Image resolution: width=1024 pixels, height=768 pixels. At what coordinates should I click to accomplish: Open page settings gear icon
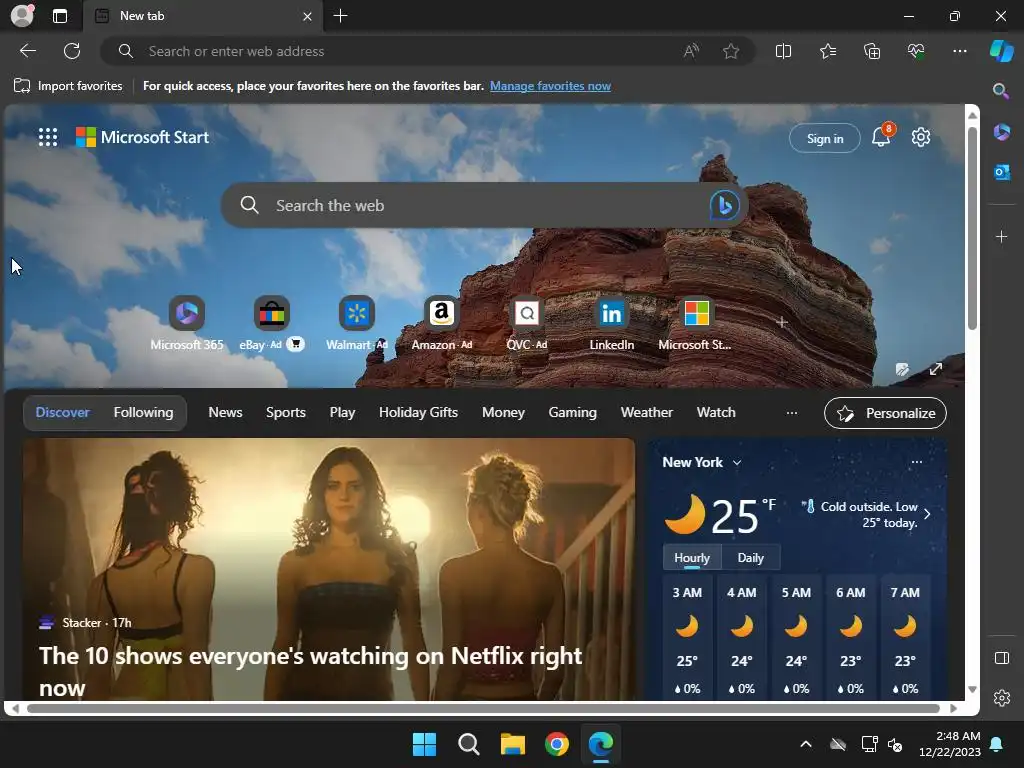(x=921, y=137)
